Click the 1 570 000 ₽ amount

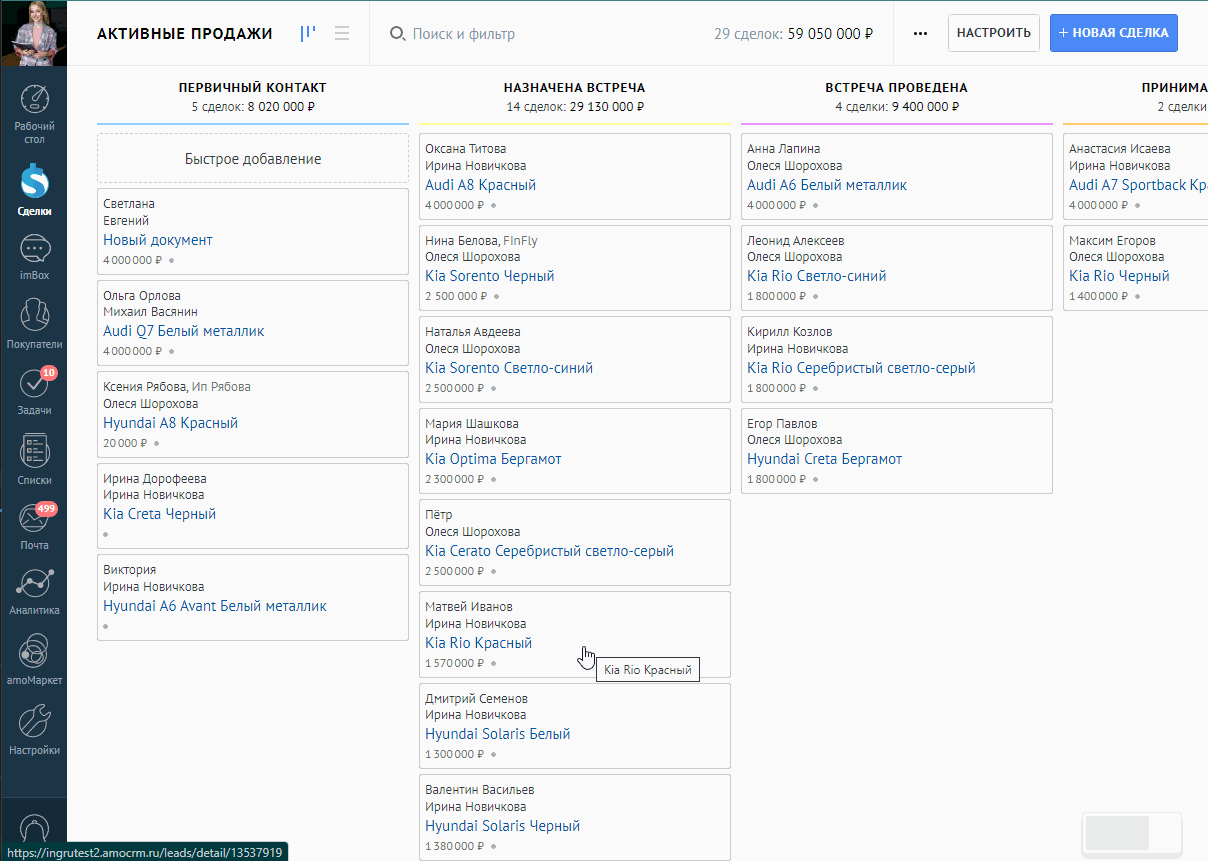pyautogui.click(x=454, y=663)
